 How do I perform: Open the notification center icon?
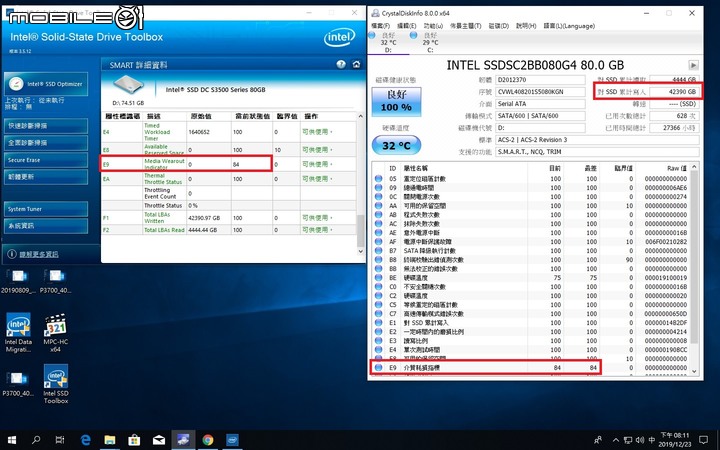click(x=703, y=440)
